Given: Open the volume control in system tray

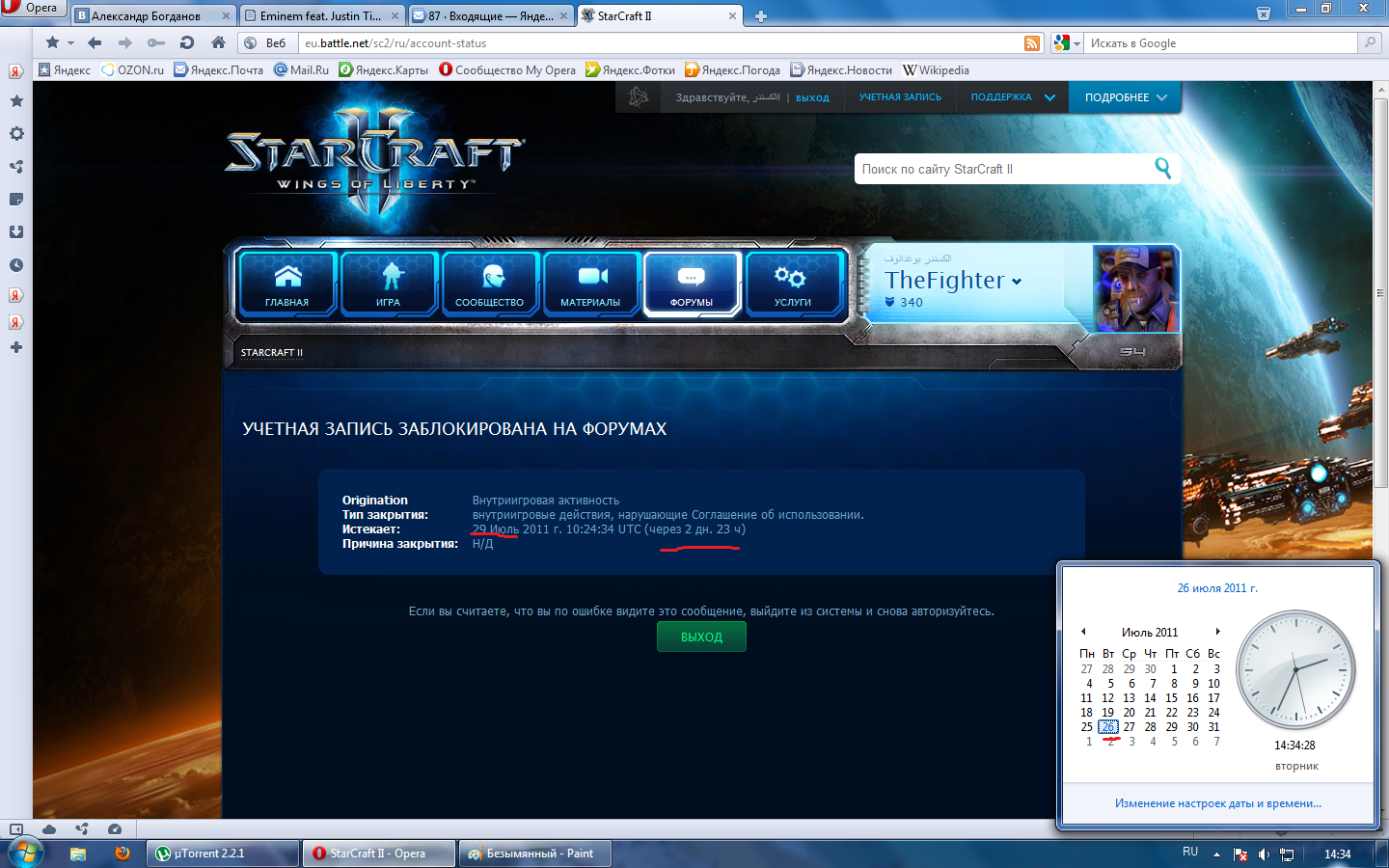Looking at the screenshot, I should point(1264,854).
